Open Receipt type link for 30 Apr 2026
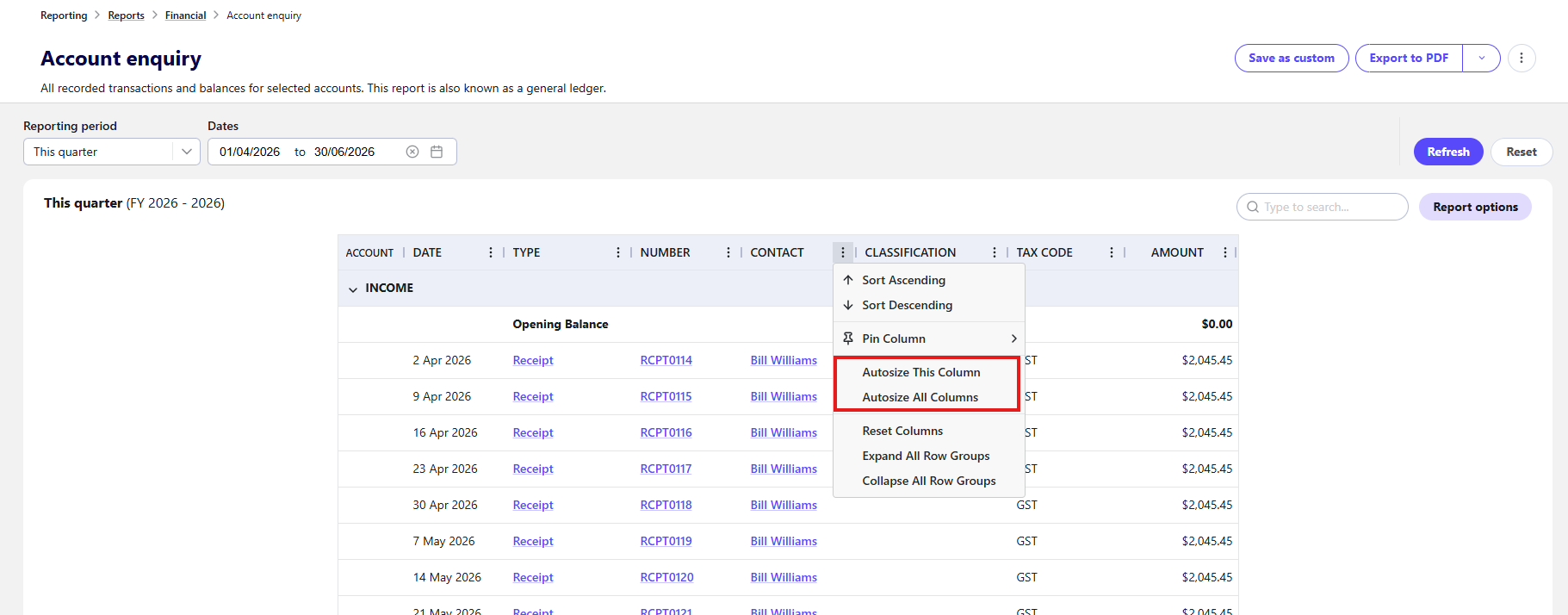Screen dimensions: 1568x615 [x=533, y=505]
